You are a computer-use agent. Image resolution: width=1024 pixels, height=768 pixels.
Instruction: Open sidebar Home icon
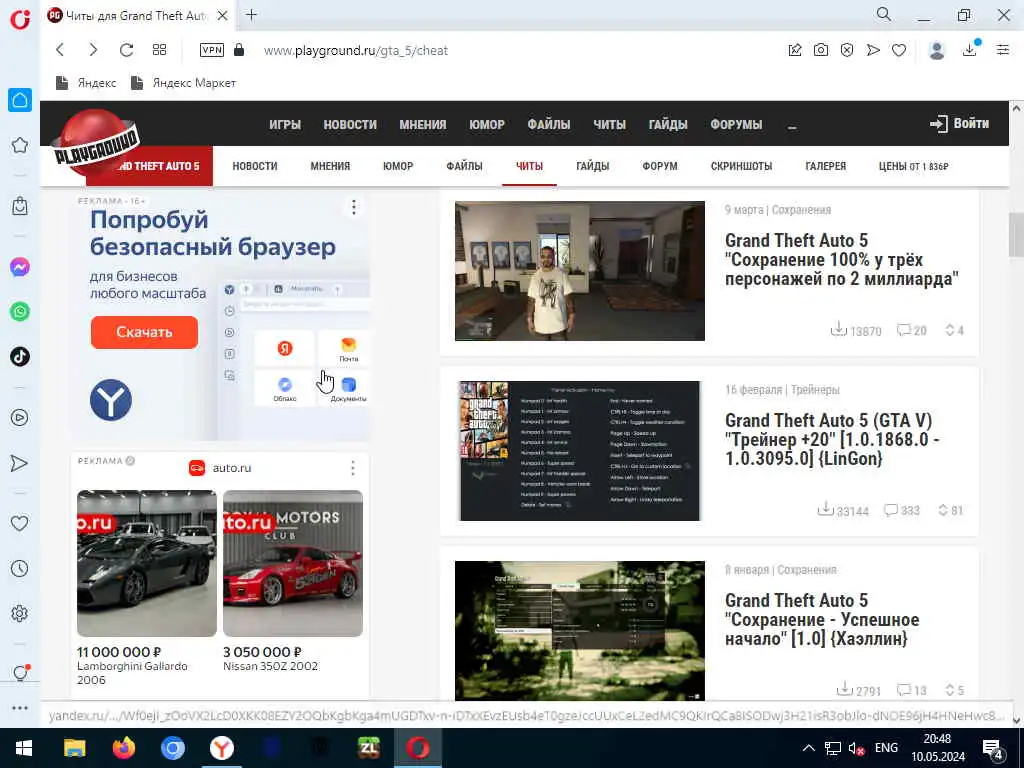(20, 100)
